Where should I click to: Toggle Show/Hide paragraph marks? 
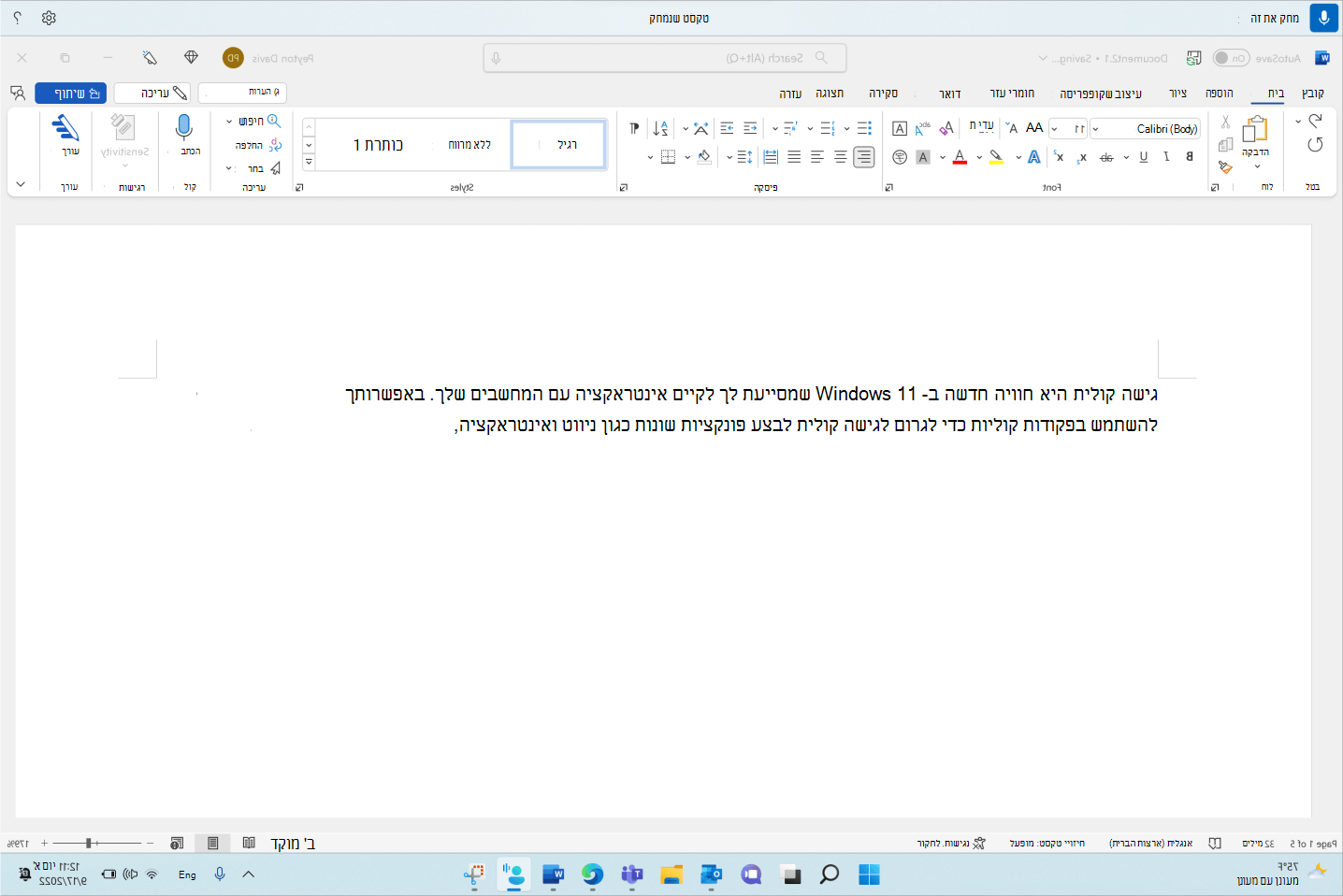634,128
